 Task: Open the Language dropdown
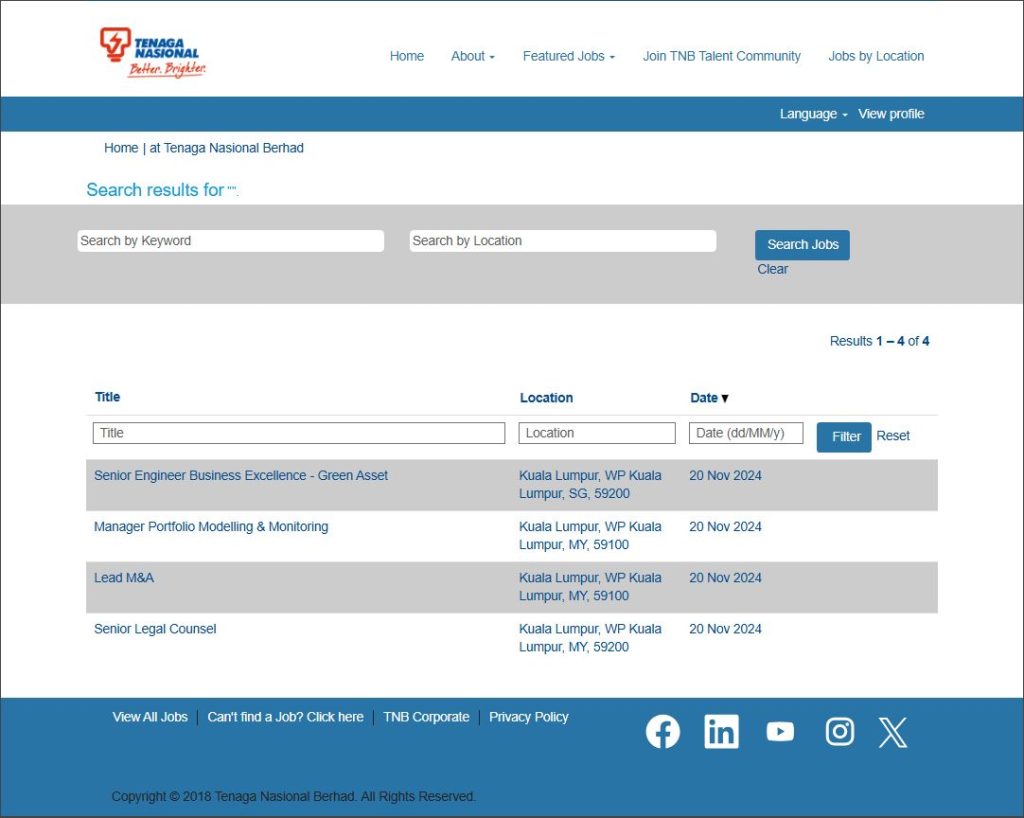tap(813, 114)
